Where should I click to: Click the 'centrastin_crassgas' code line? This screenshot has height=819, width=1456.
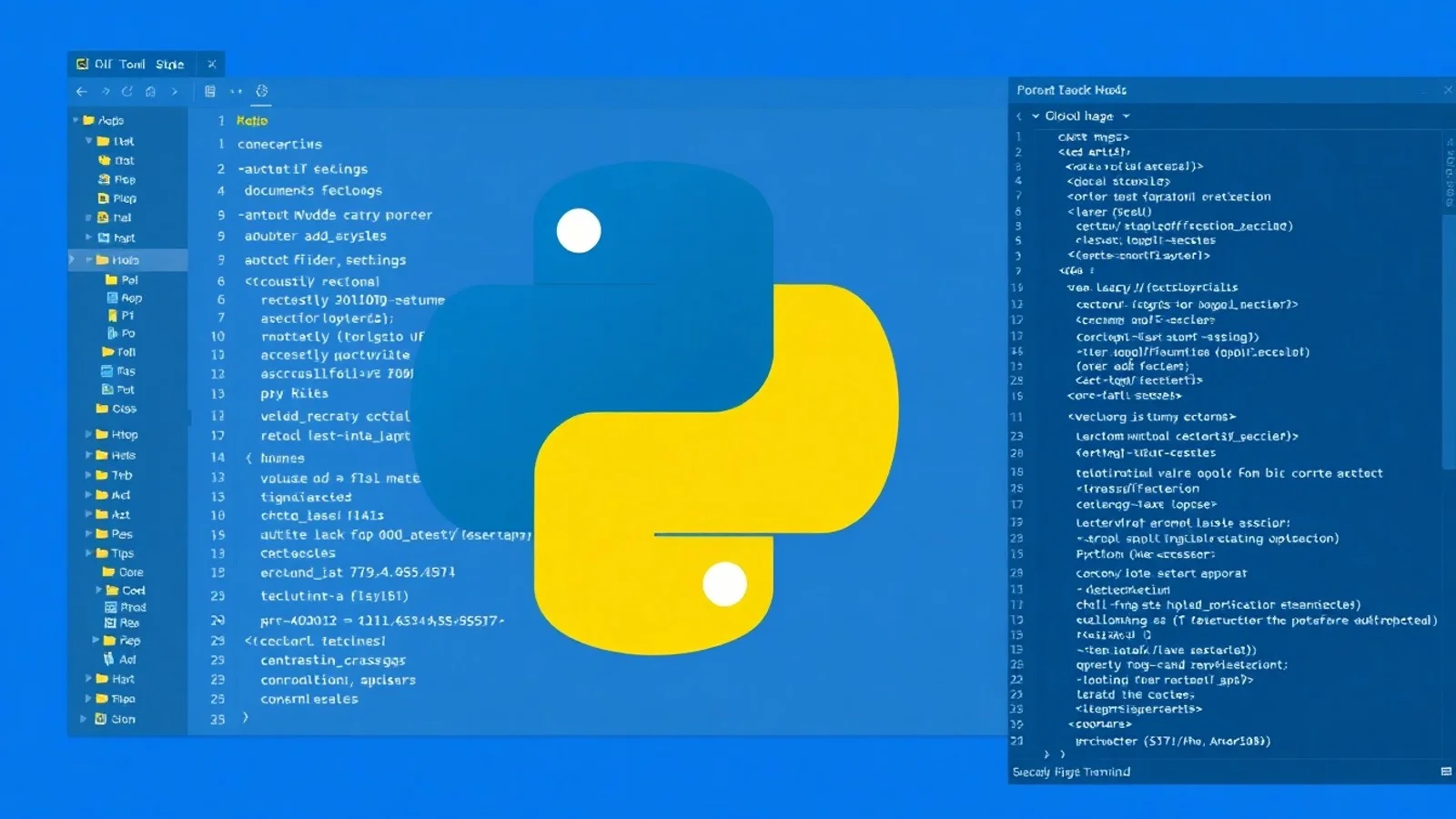tap(333, 660)
